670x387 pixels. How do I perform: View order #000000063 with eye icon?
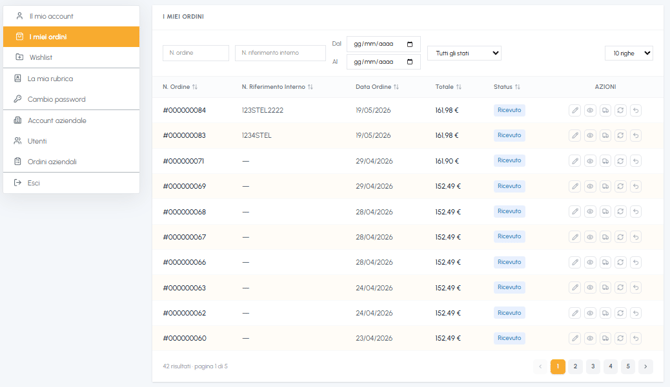(x=590, y=287)
